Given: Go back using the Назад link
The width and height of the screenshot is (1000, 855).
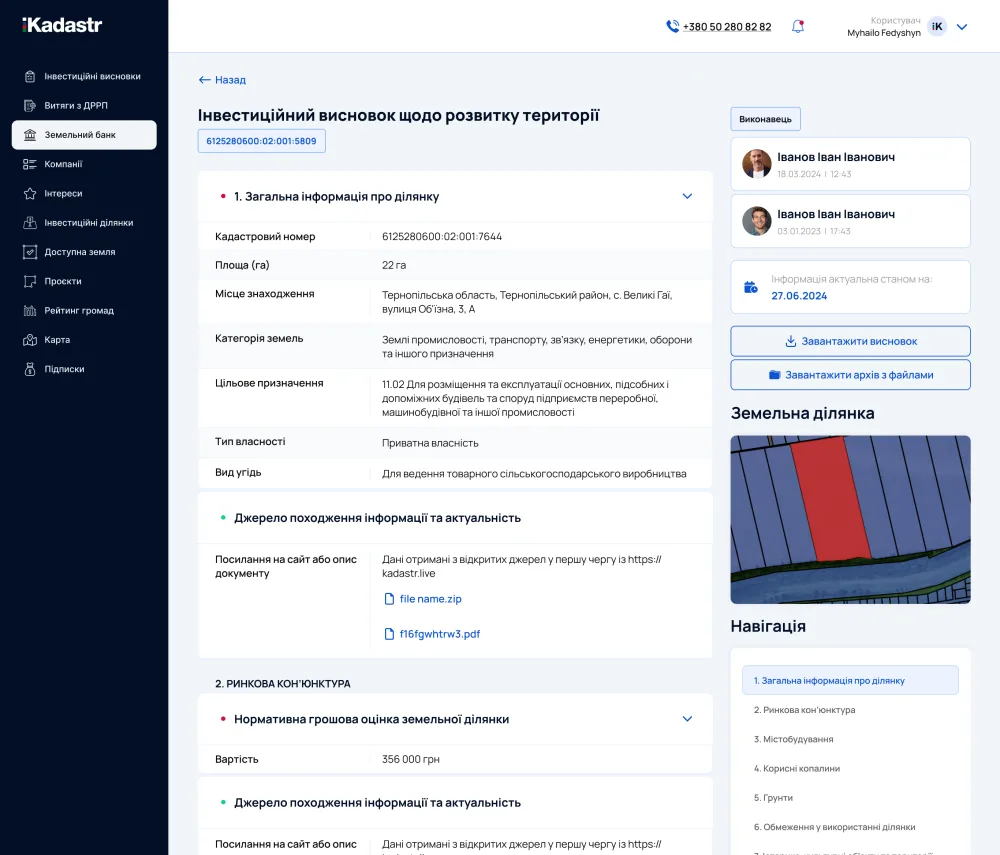Looking at the screenshot, I should coord(222,80).
